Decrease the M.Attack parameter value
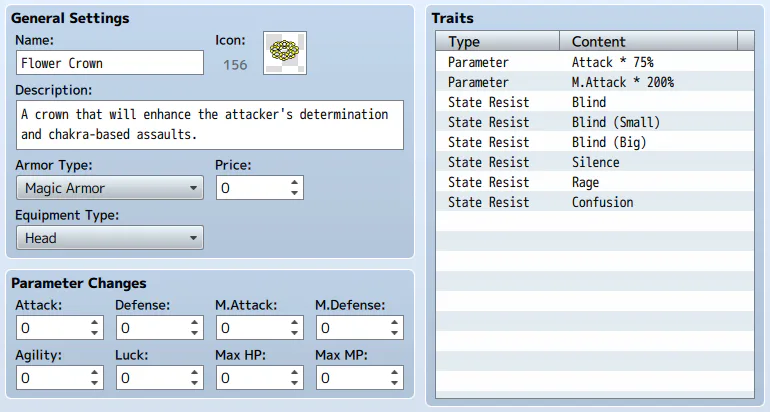770x412 pixels. [x=294, y=333]
